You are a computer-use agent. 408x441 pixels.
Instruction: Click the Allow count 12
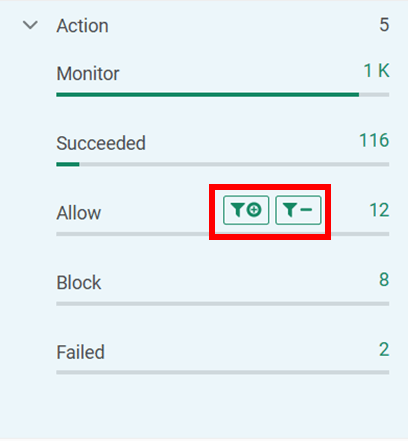pos(379,210)
